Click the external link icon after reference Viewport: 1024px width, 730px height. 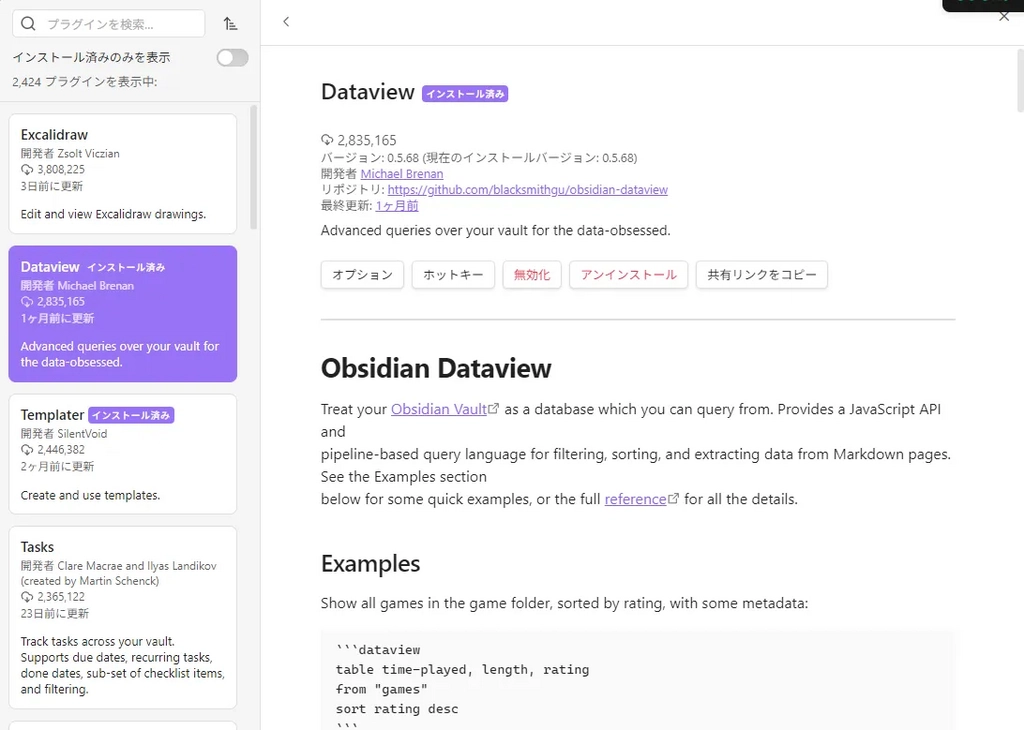pyautogui.click(x=673, y=499)
